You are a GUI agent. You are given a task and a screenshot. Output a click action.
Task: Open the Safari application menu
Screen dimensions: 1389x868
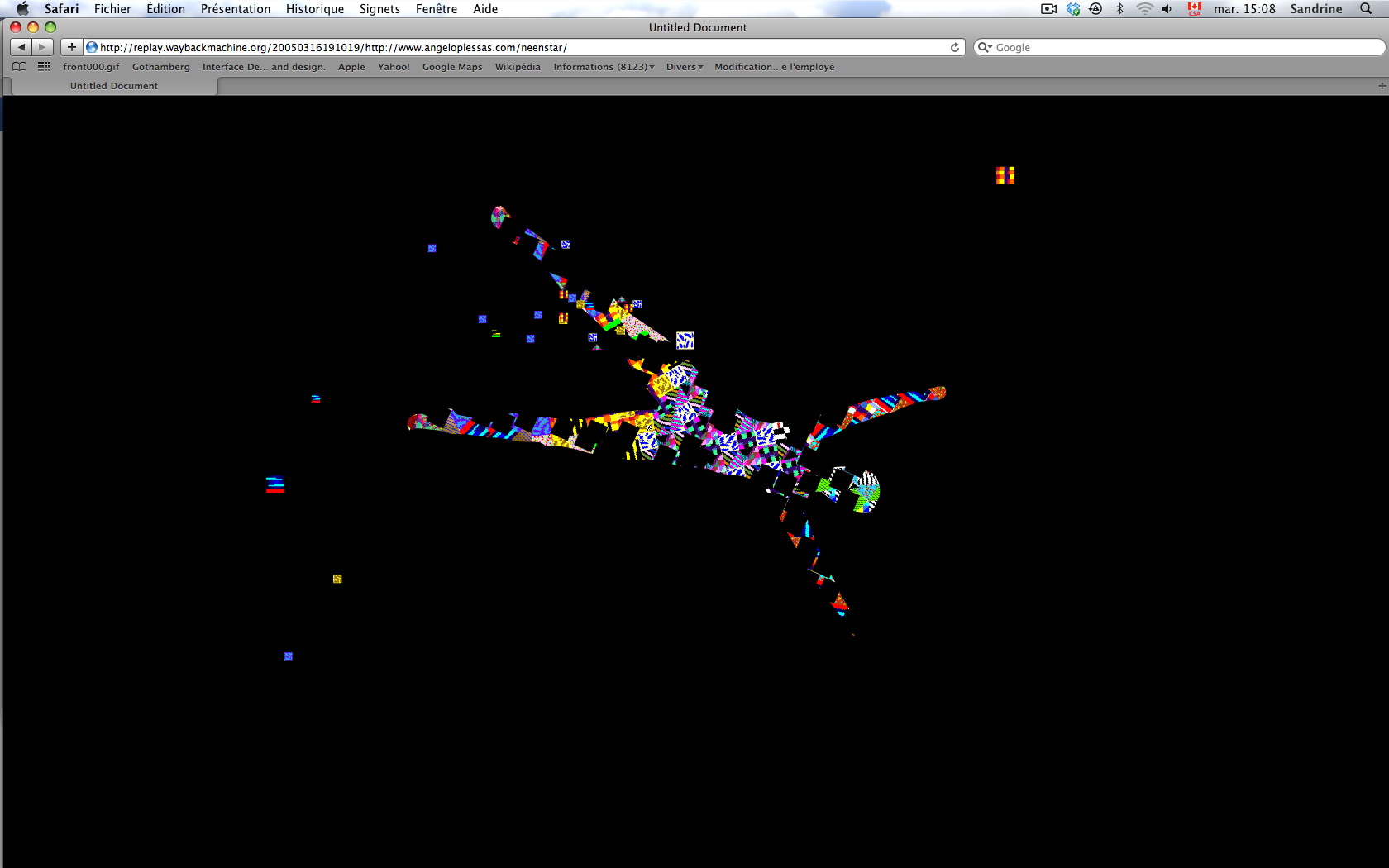coord(62,9)
